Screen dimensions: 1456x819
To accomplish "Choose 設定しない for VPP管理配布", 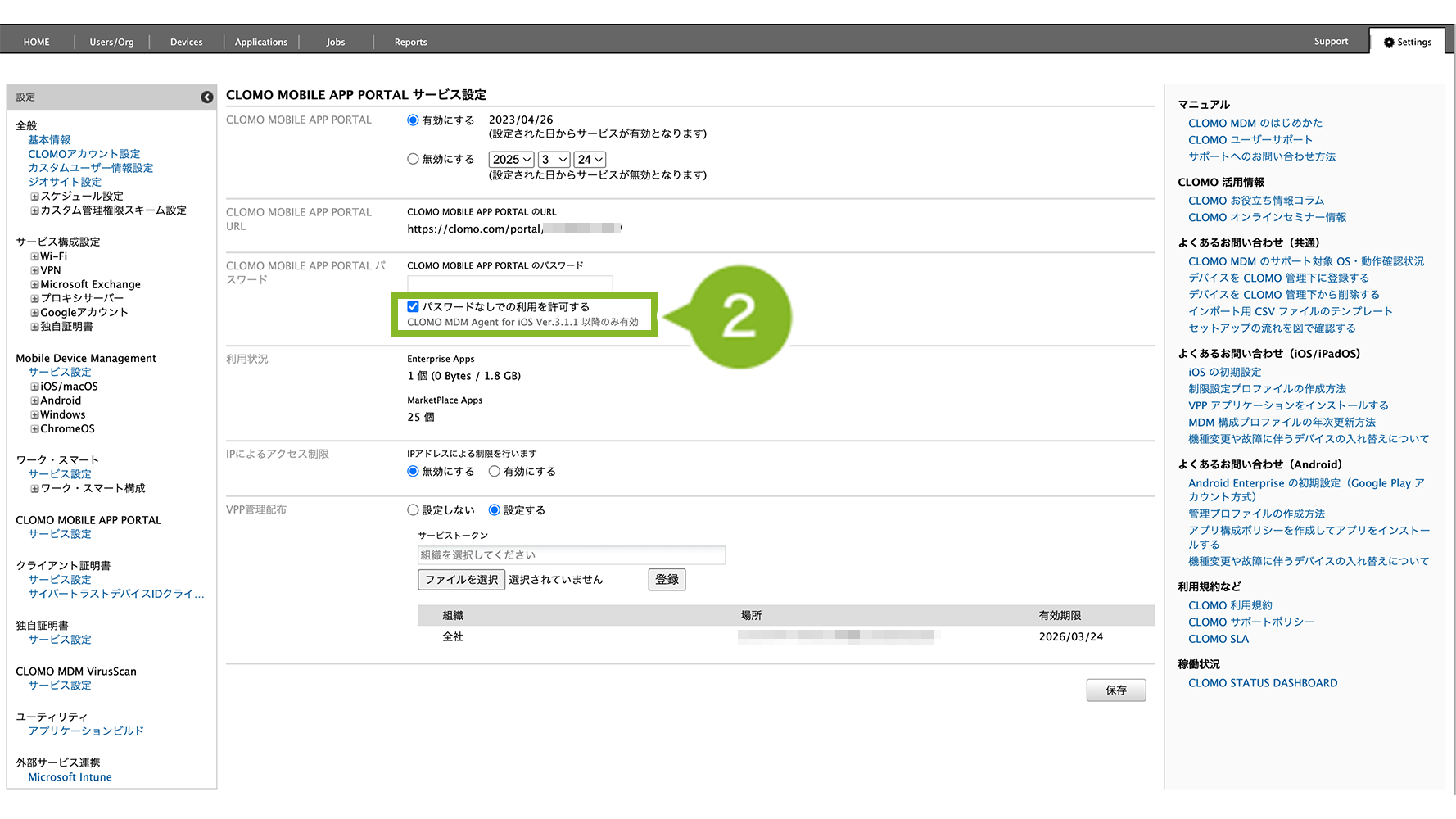I will pyautogui.click(x=414, y=510).
